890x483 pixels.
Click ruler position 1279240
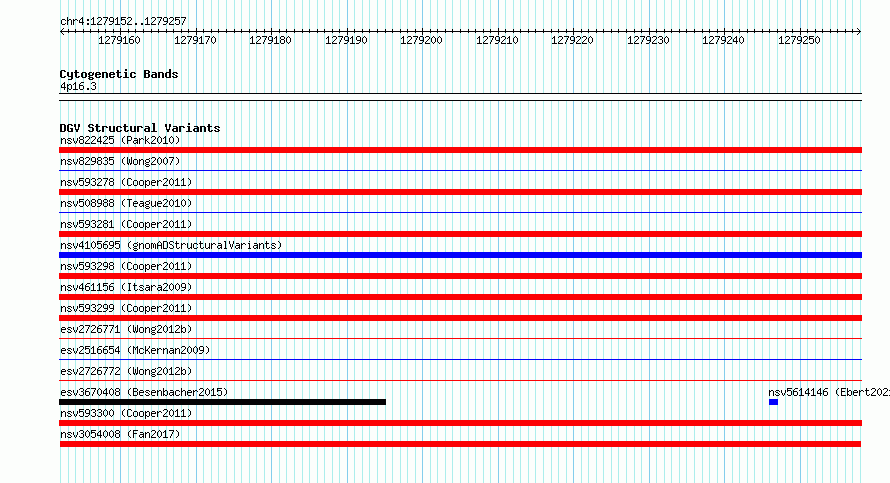coord(723,40)
